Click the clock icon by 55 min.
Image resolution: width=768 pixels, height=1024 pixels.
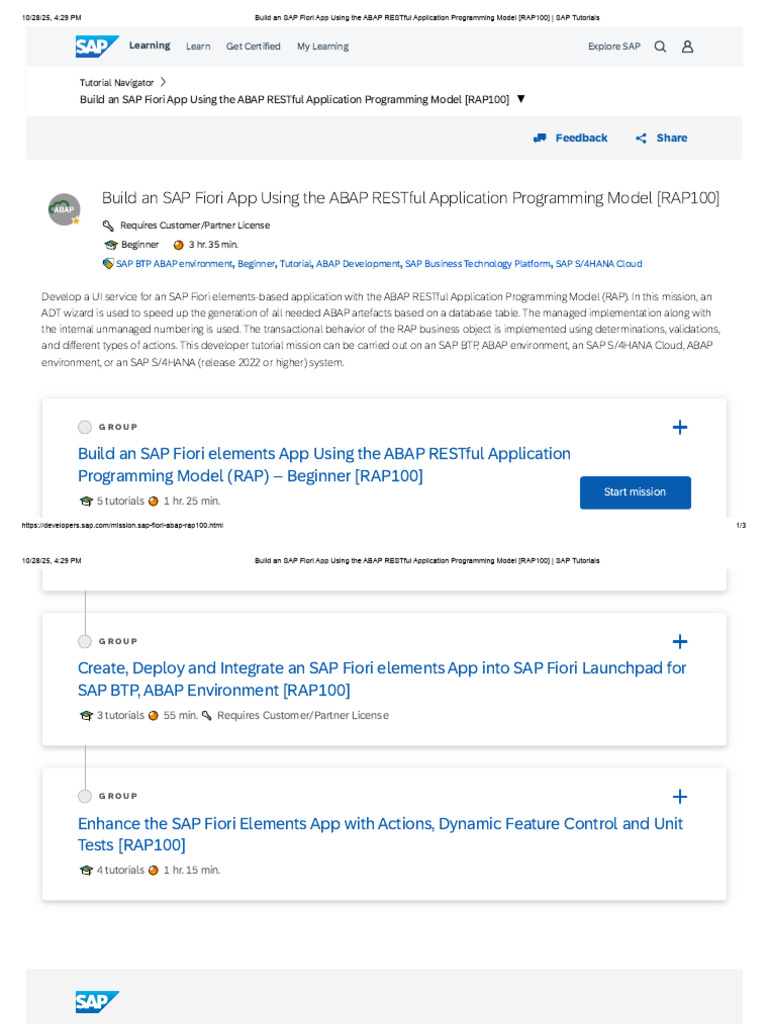pos(153,716)
